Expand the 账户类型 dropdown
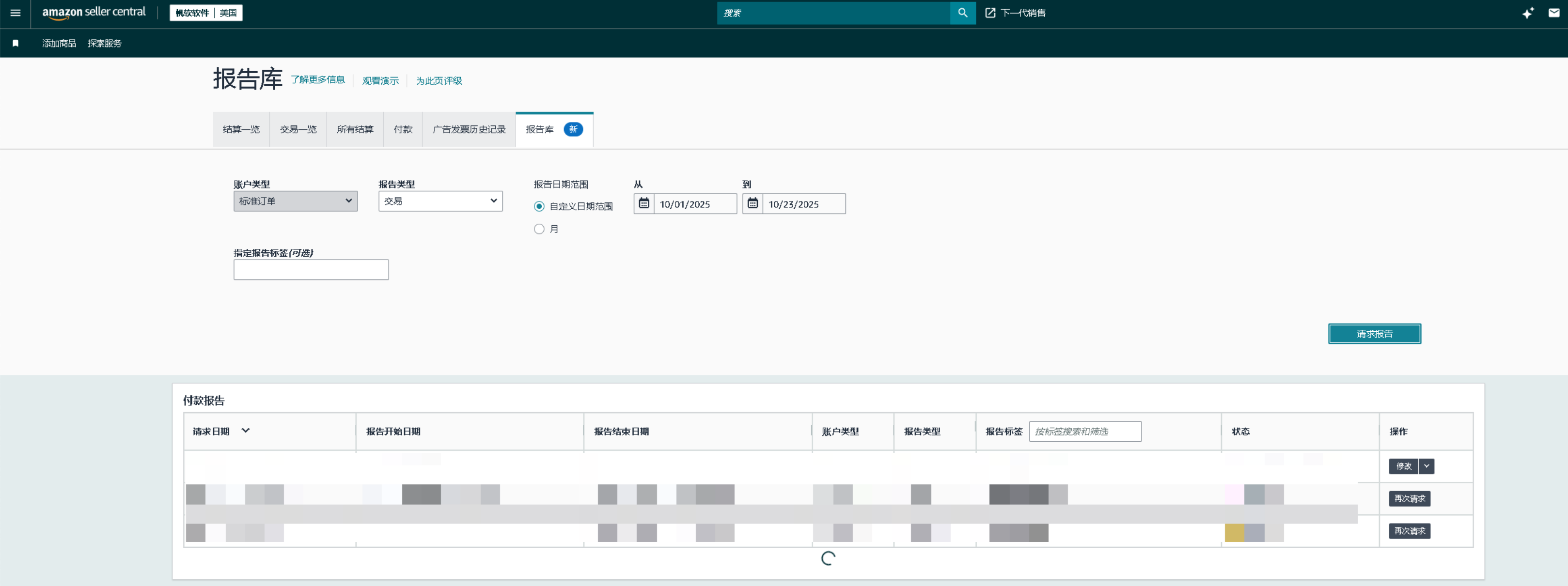The image size is (1568, 586). point(295,201)
